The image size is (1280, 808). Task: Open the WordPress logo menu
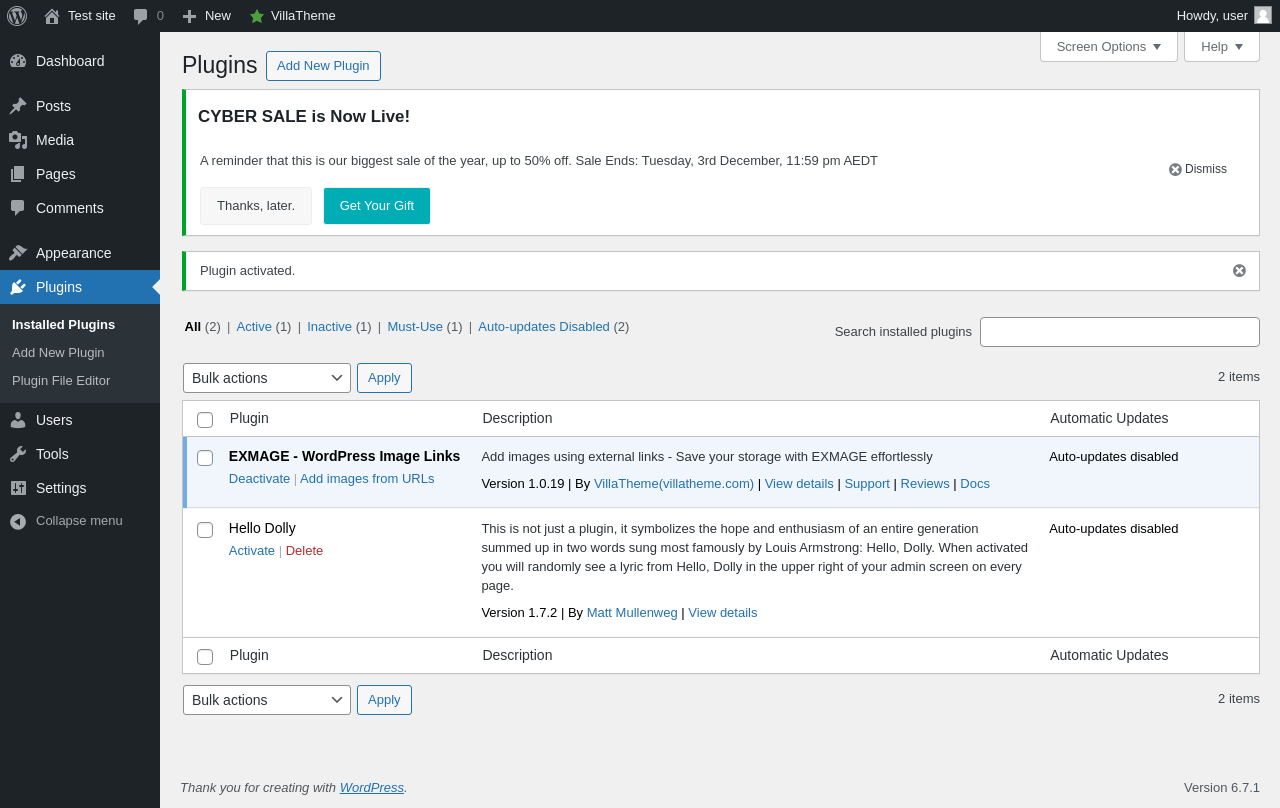17,16
